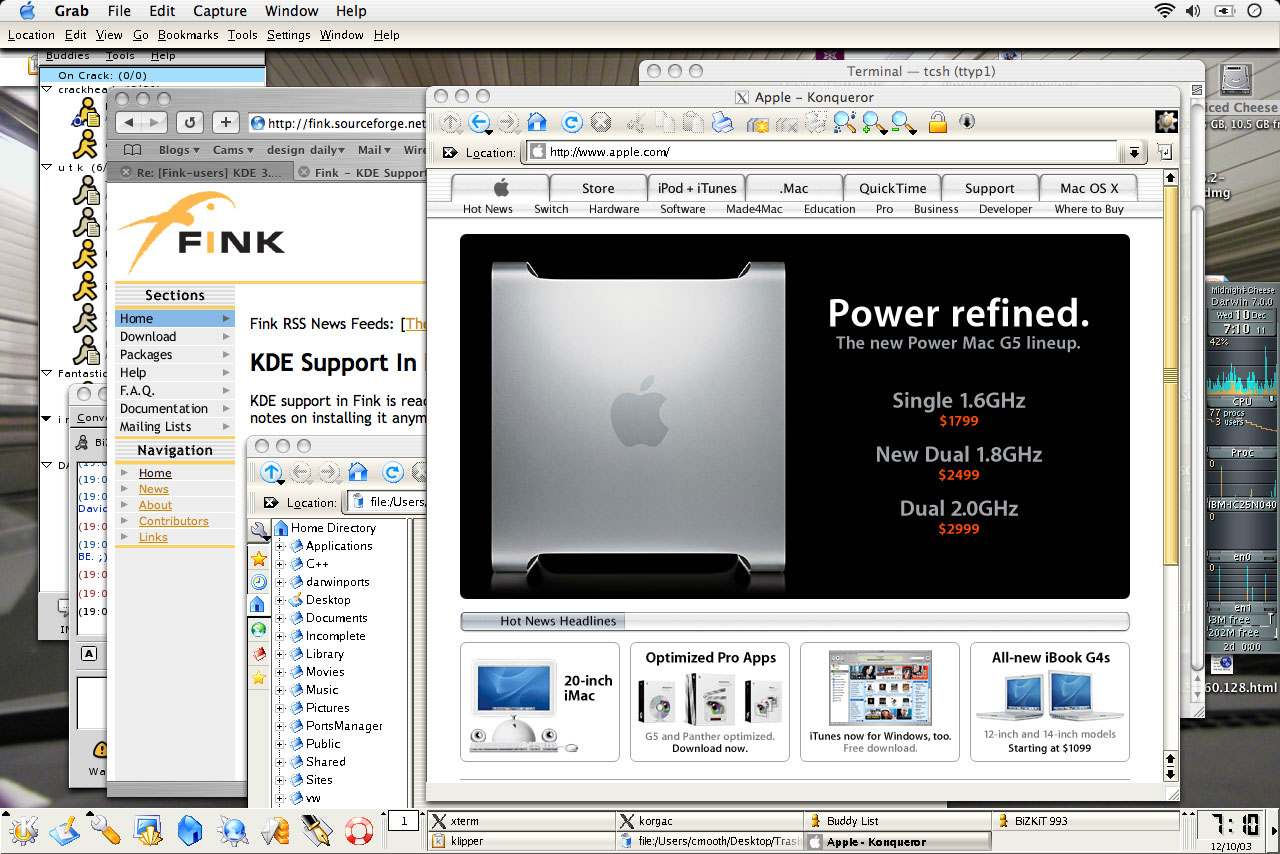Screen dimensions: 1280x854
Task: Click the News link in Fink Navigation
Action: click(x=154, y=489)
